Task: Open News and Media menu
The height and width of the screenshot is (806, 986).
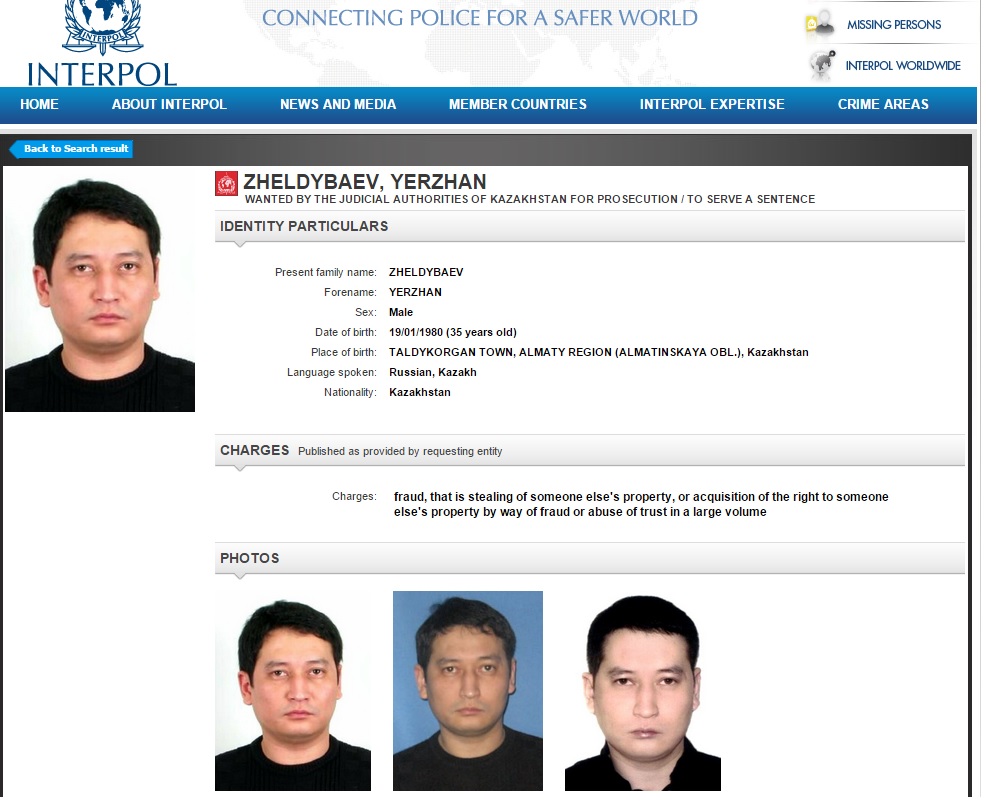Action: [x=338, y=104]
